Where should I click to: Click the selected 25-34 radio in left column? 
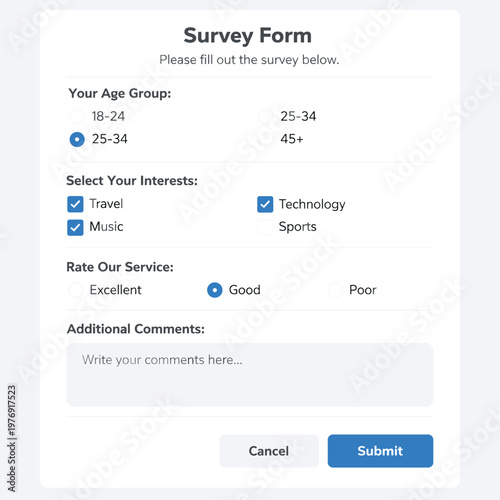tap(77, 139)
